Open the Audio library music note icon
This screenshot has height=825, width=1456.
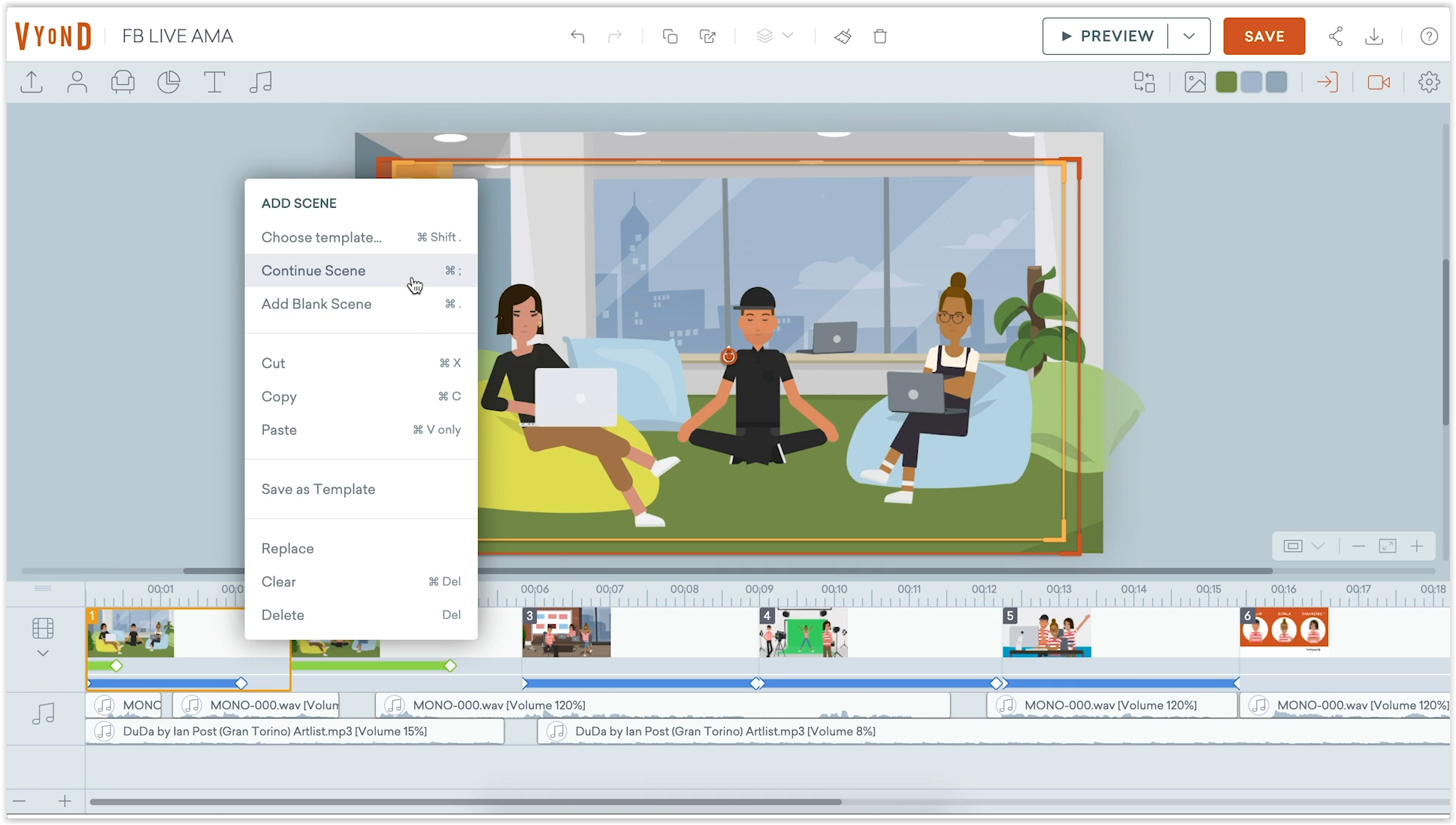coord(260,82)
